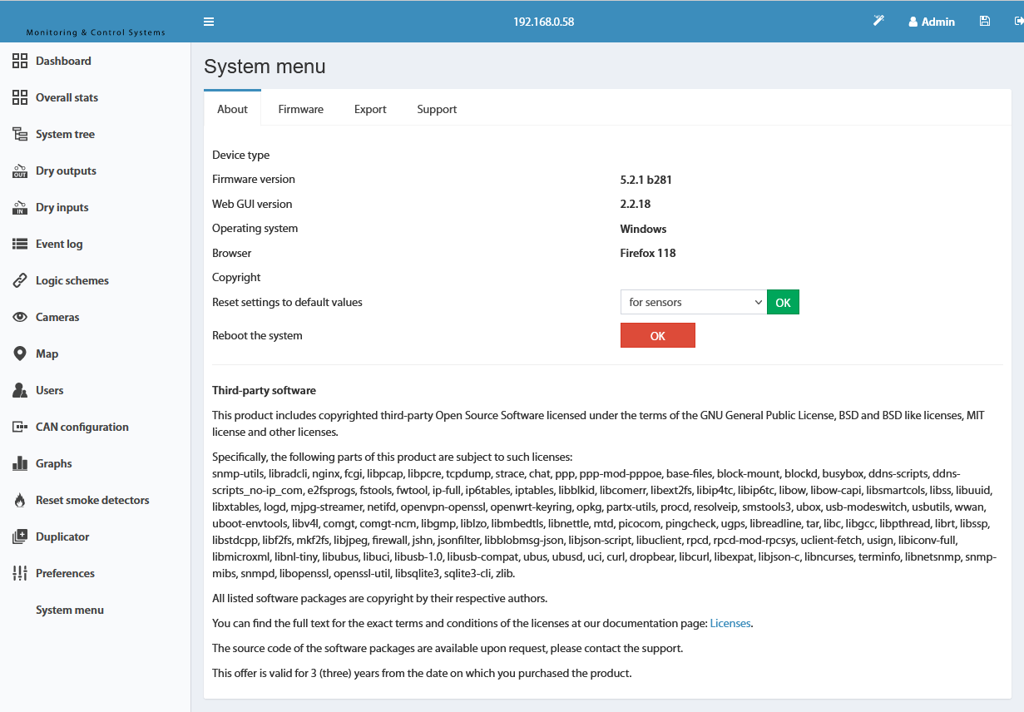Switch to the Export tab
The height and width of the screenshot is (712, 1024).
tap(370, 109)
